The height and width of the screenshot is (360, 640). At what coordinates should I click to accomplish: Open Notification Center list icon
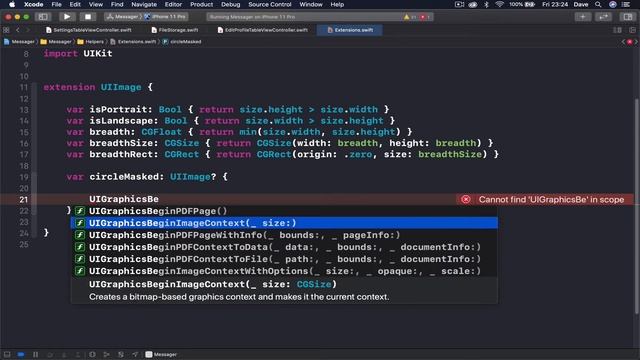[x=625, y=4]
